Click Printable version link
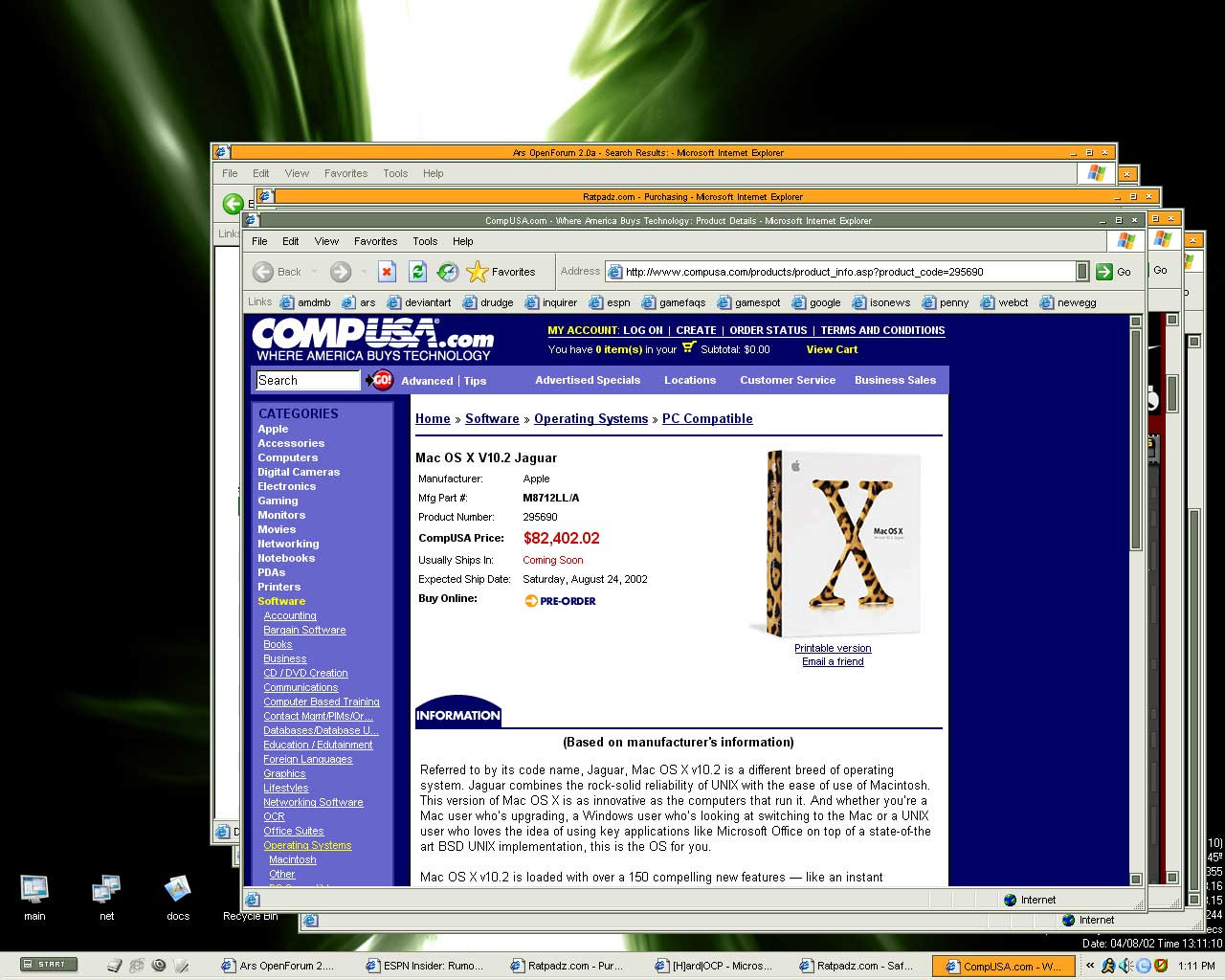This screenshot has width=1225, height=980. pos(833,648)
